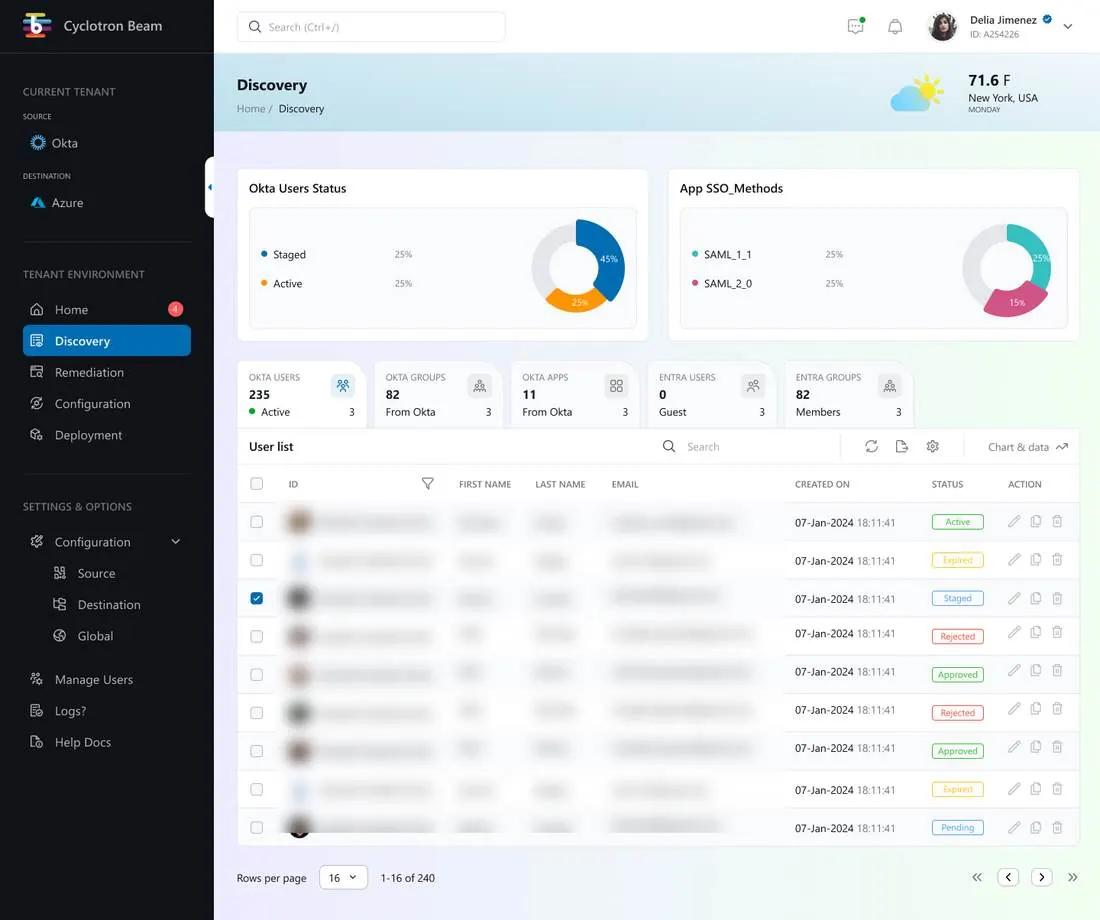Open the Destination settings item
Image resolution: width=1100 pixels, height=920 pixels.
[97, 605]
